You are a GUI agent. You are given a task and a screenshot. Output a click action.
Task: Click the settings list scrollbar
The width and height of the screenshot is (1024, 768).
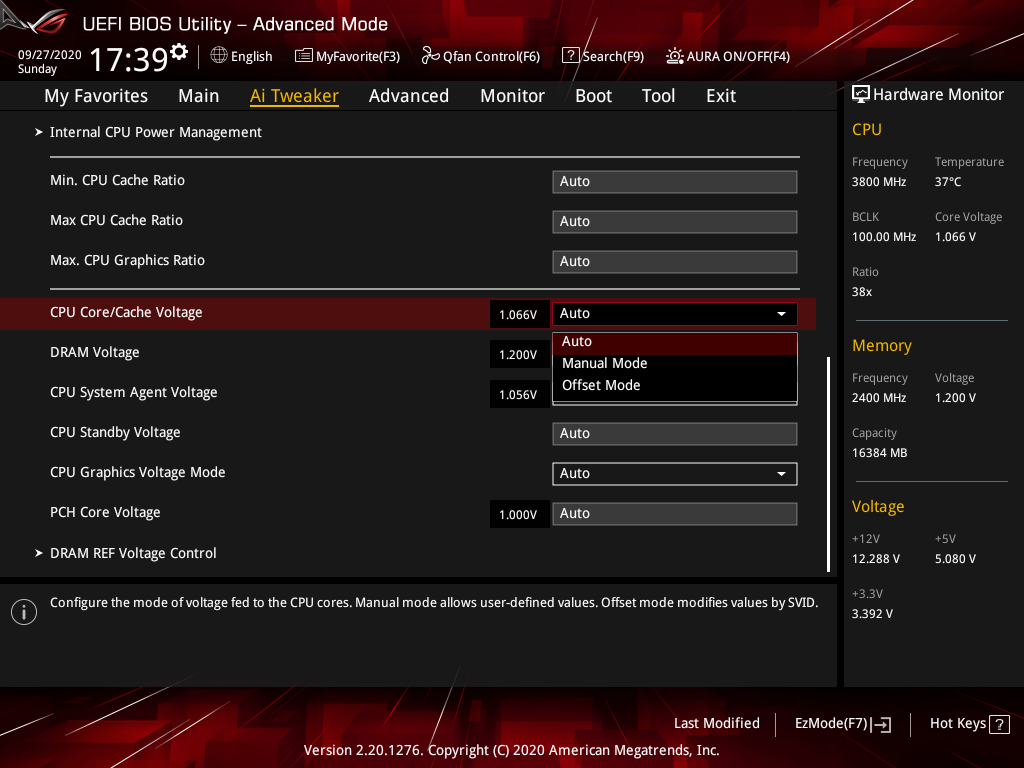tap(828, 464)
